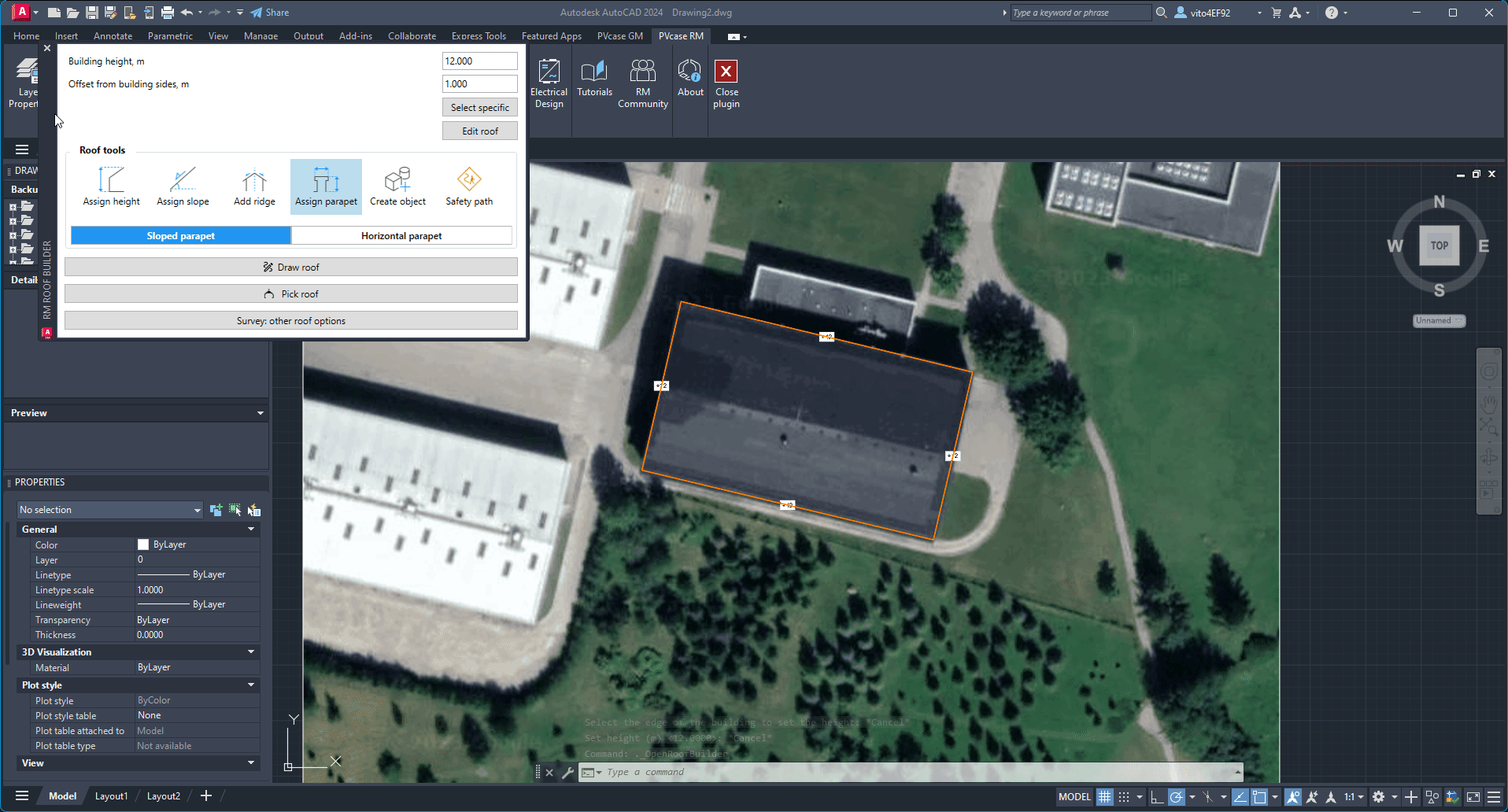The height and width of the screenshot is (812, 1508).
Task: Choose the Add ridge tool
Action: pos(254,186)
